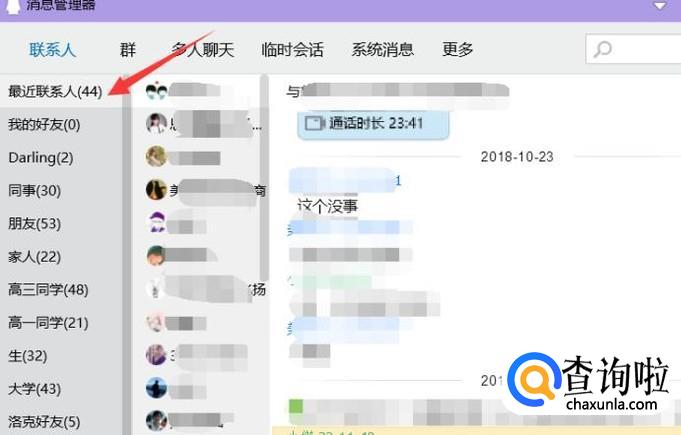Select contact with twin cartoon avatar

[x=156, y=90]
